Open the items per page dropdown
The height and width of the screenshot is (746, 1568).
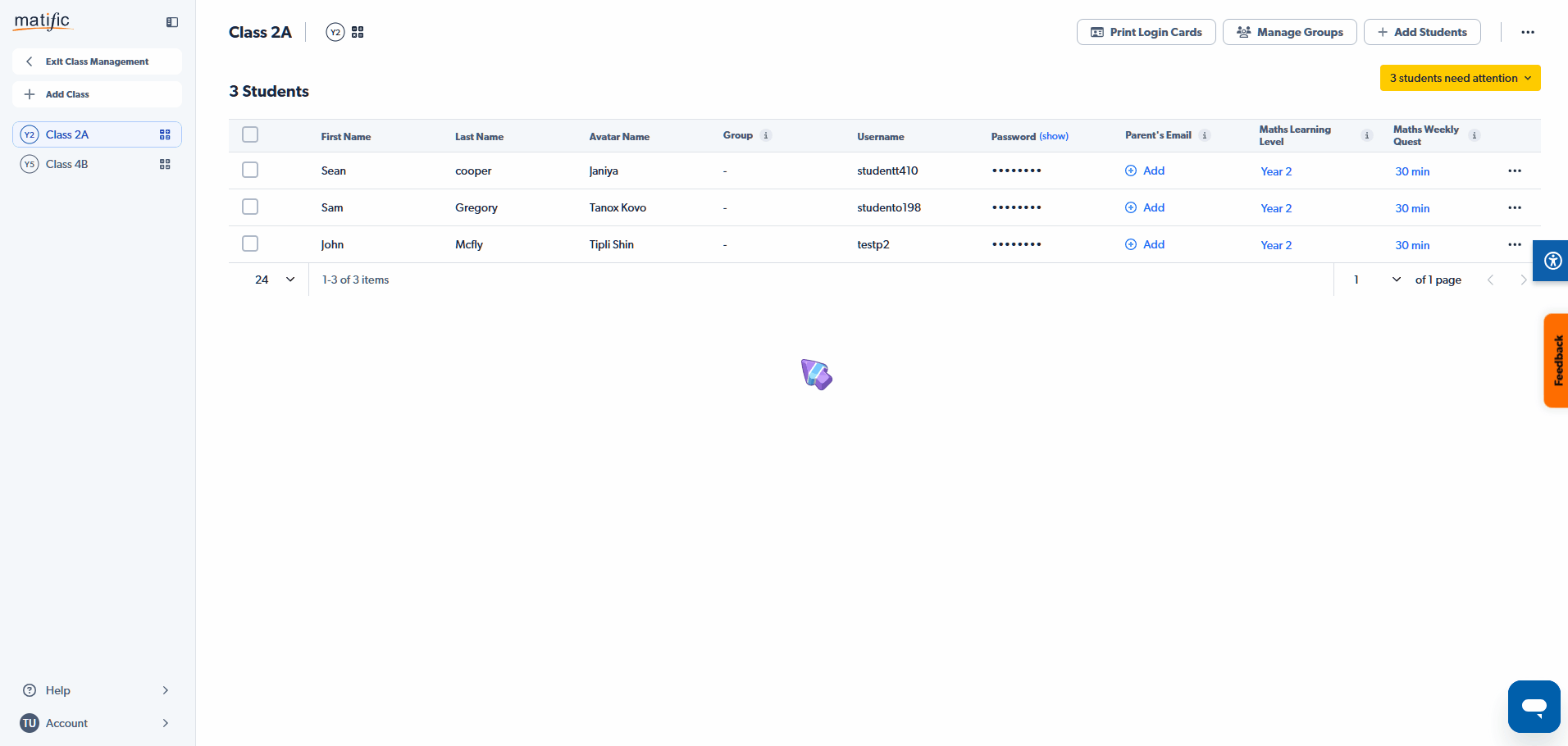pos(275,280)
